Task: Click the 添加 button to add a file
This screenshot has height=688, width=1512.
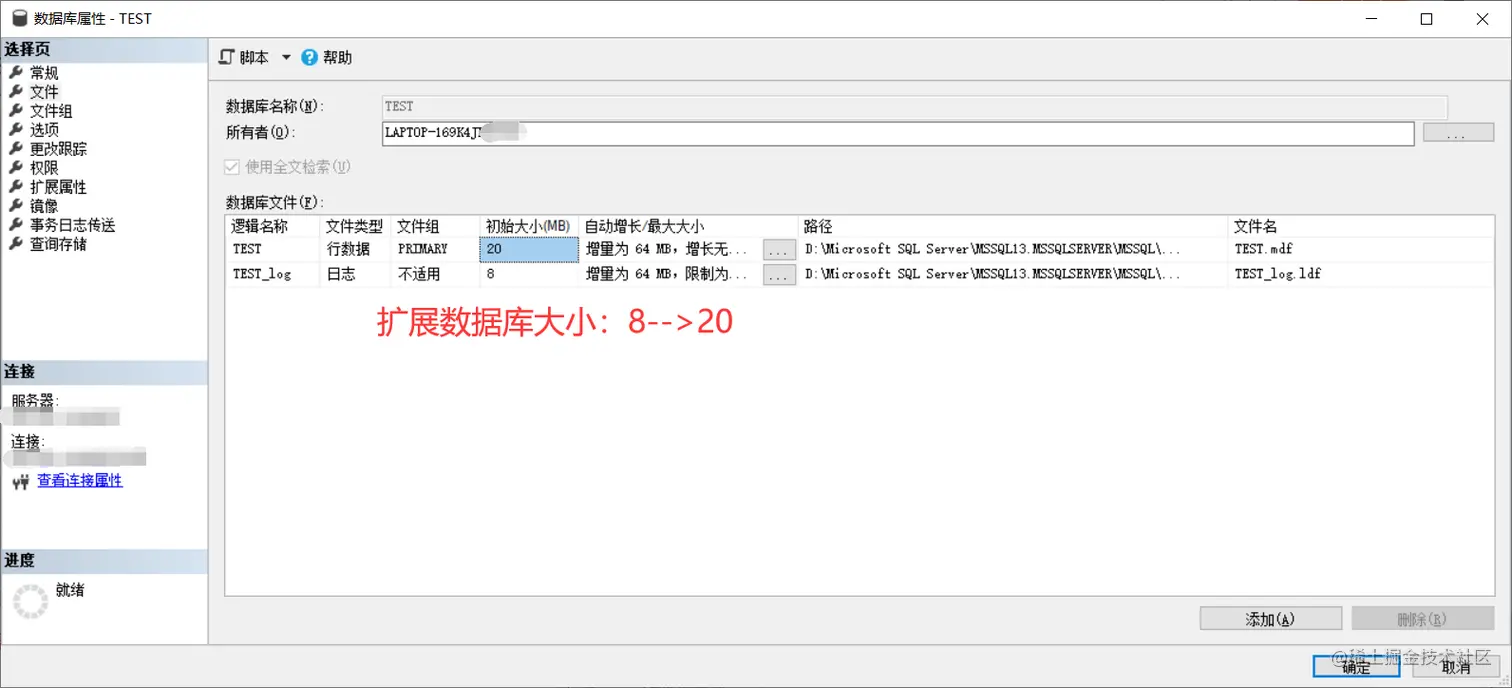Action: click(1270, 618)
